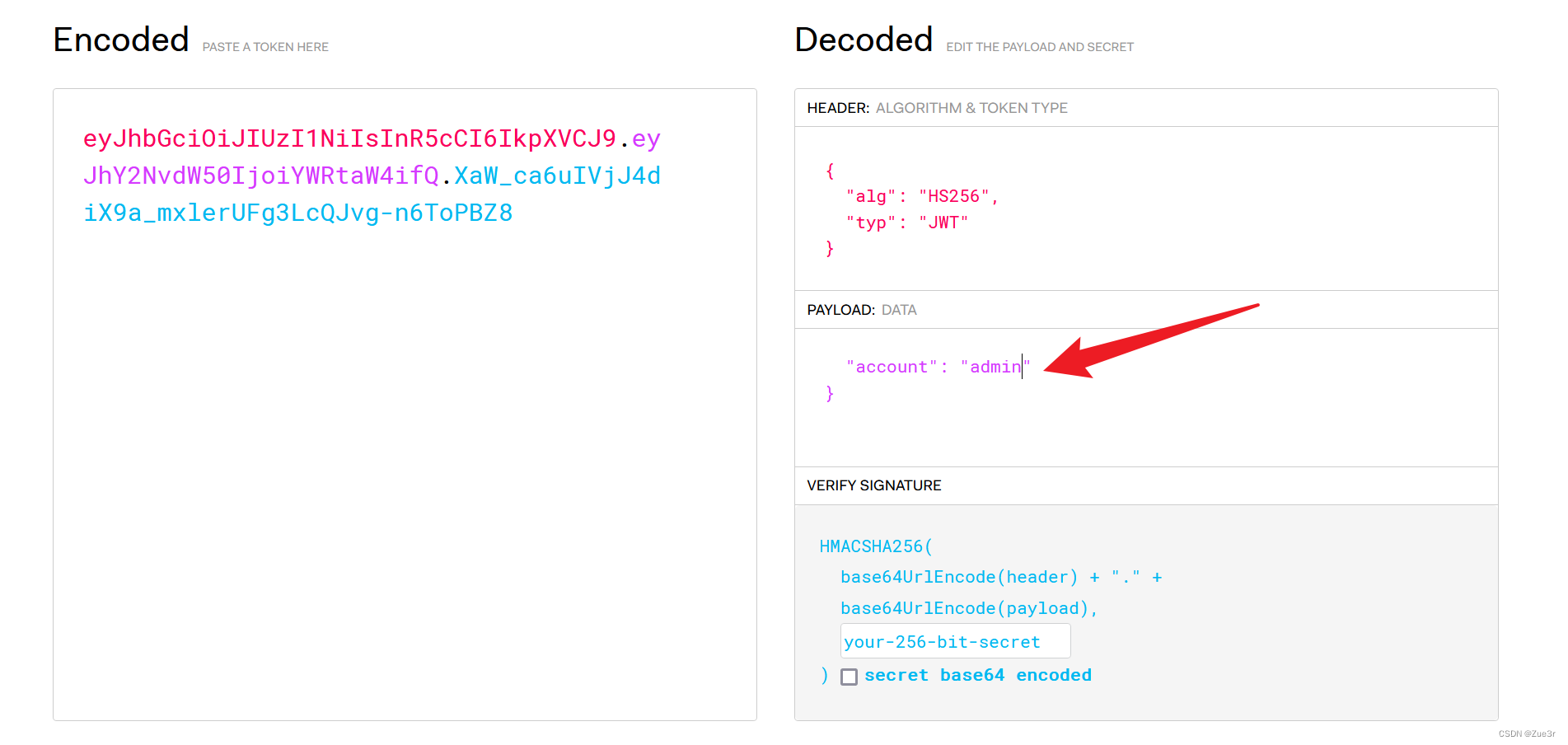
Task: Click the "alg": "HS256" header line
Action: click(922, 196)
